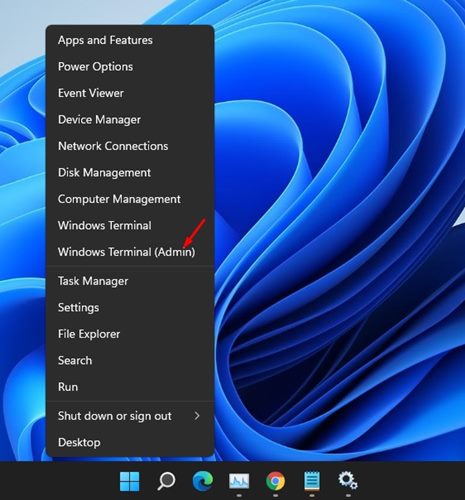Select Apps and Features in the menu
The height and width of the screenshot is (500, 465).
(x=130, y=40)
